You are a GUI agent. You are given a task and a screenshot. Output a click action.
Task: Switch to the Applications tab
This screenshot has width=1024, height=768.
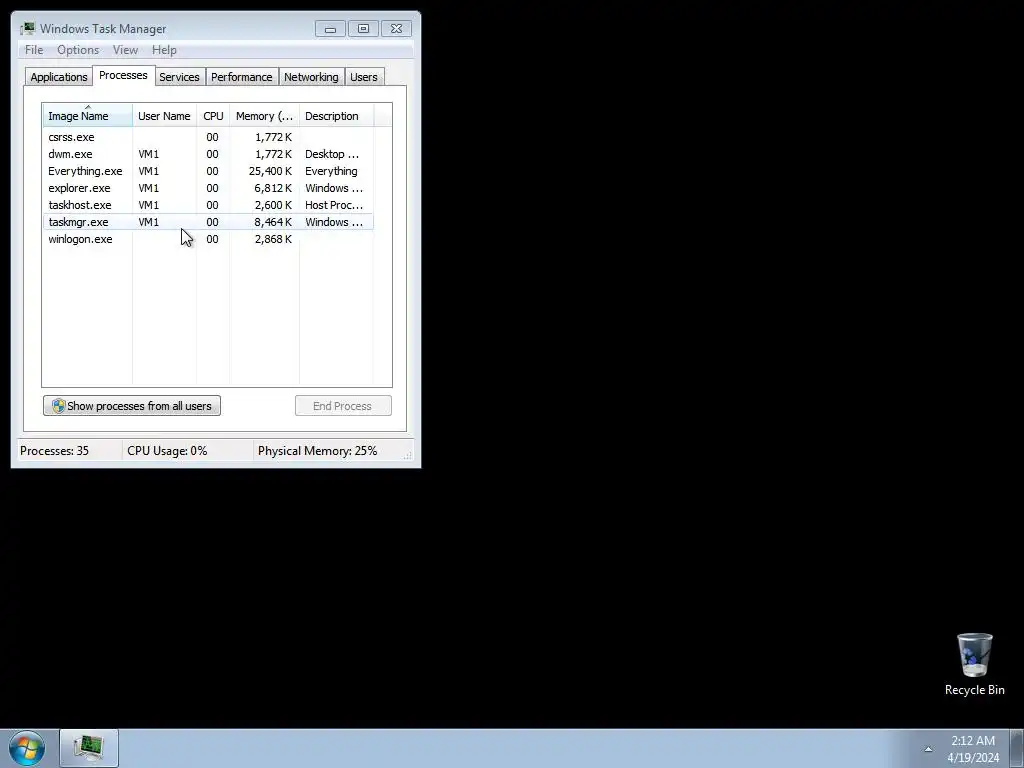pyautogui.click(x=59, y=77)
